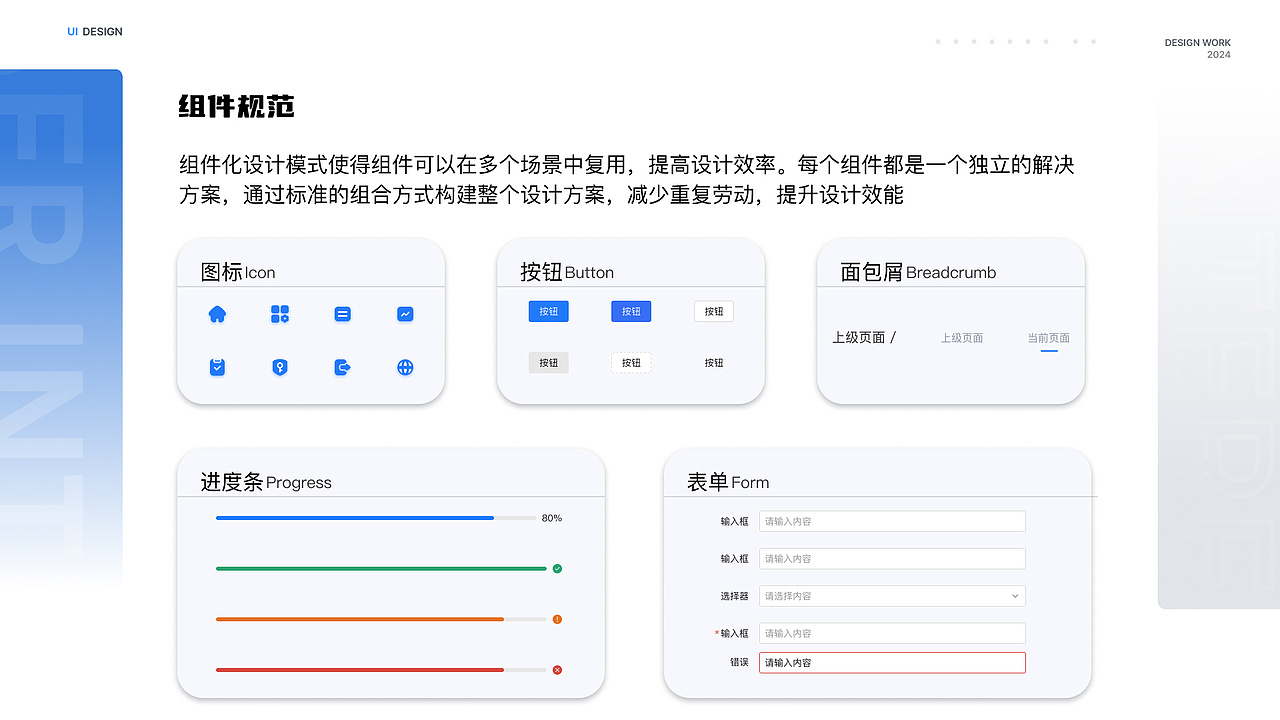Viewport: 1280px width, 720px height.
Task: Click the green success check on the progress bar
Action: click(x=557, y=568)
